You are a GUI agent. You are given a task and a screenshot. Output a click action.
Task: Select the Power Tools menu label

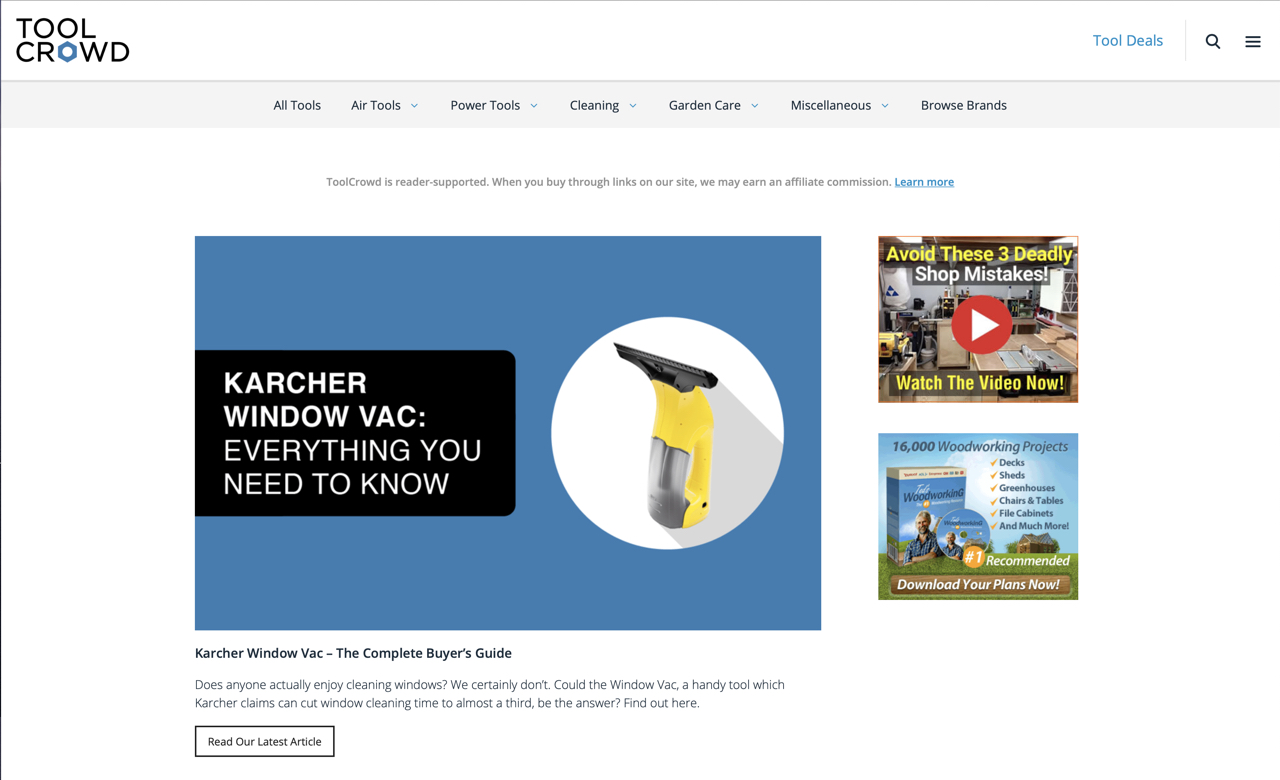pyautogui.click(x=485, y=105)
